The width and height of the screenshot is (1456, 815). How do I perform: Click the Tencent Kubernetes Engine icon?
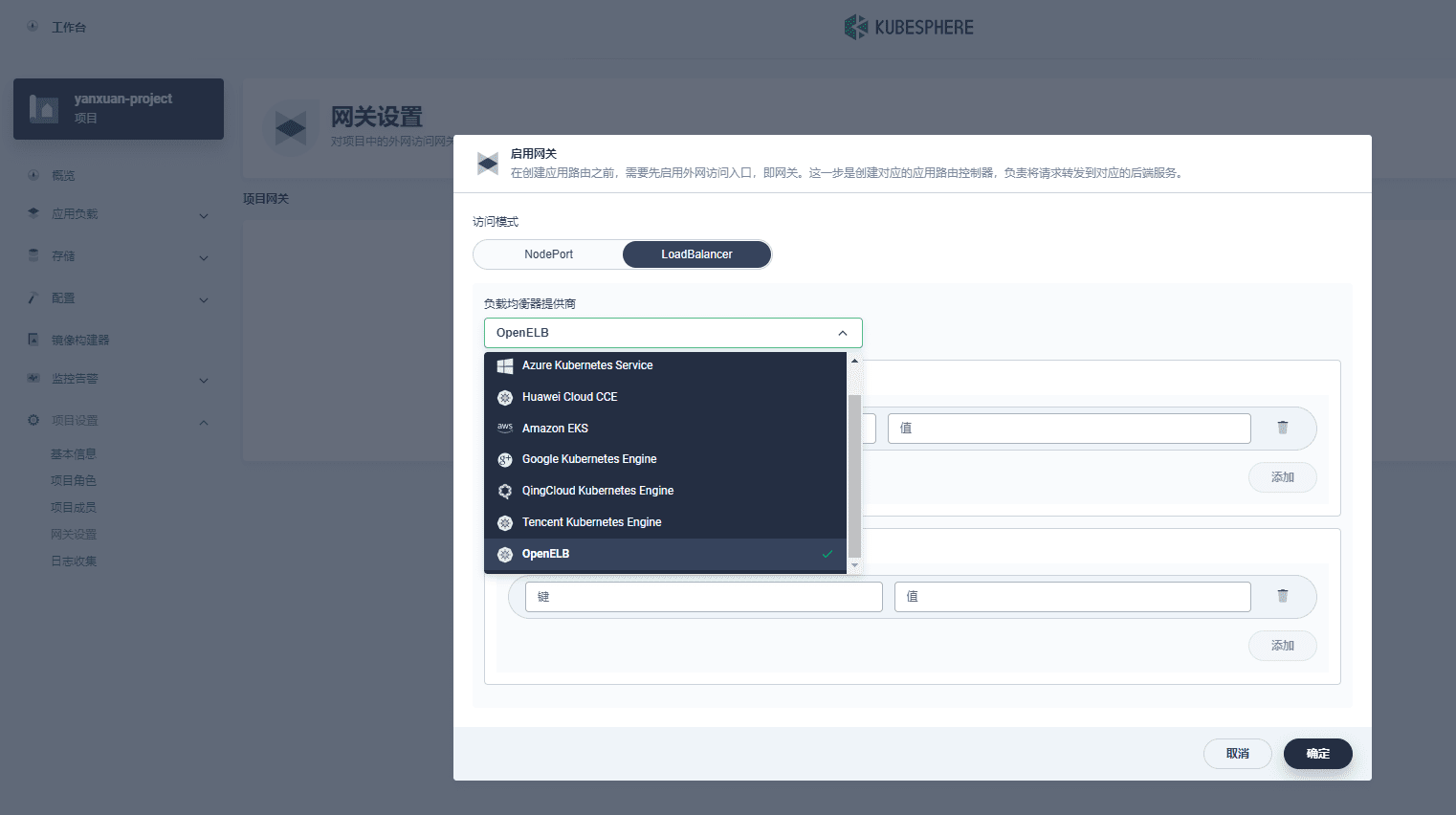[505, 522]
